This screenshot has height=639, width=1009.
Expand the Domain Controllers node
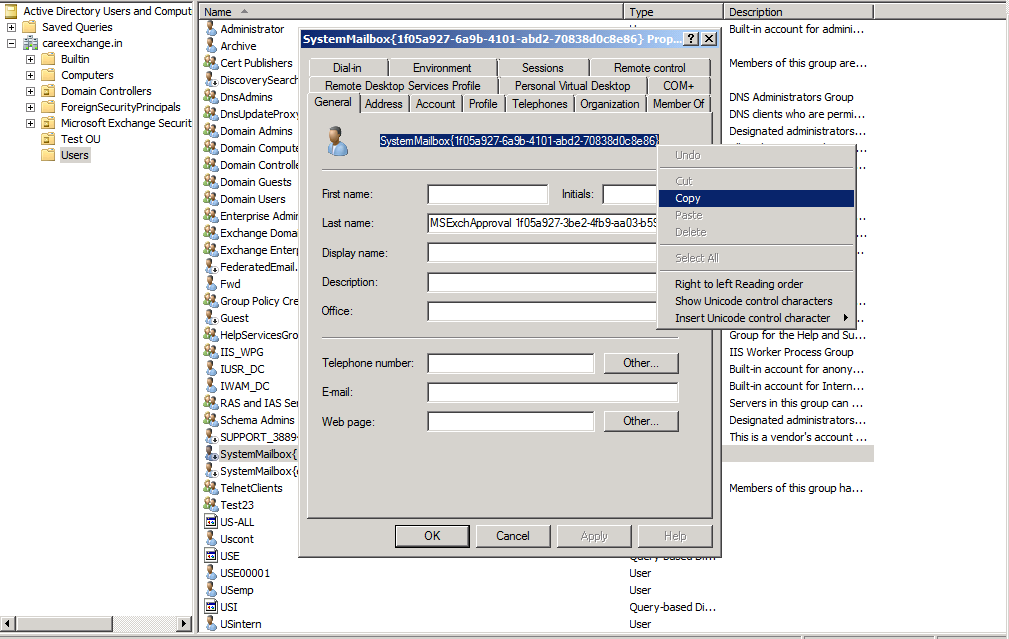[x=30, y=91]
